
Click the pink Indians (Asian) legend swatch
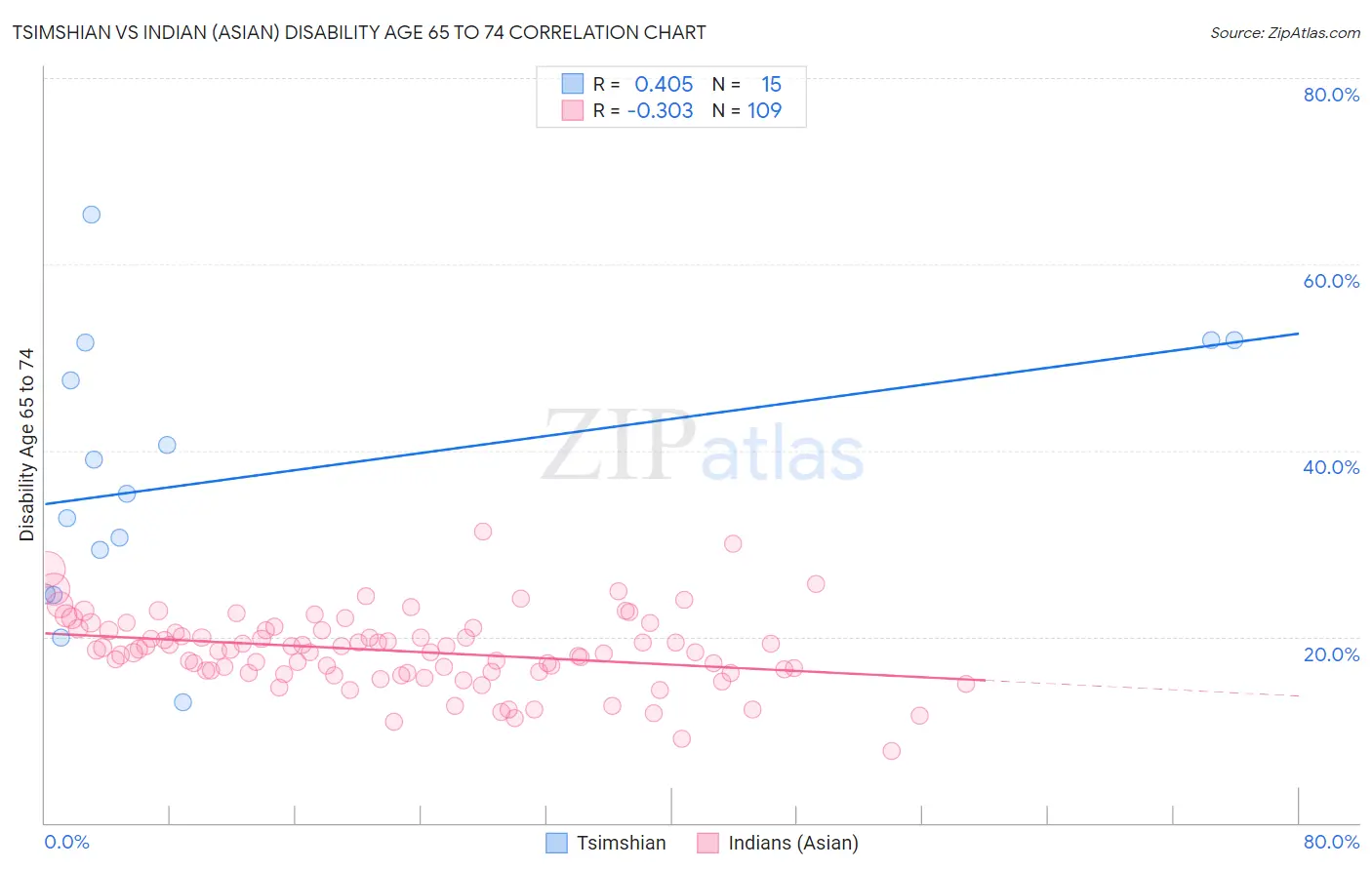(707, 843)
